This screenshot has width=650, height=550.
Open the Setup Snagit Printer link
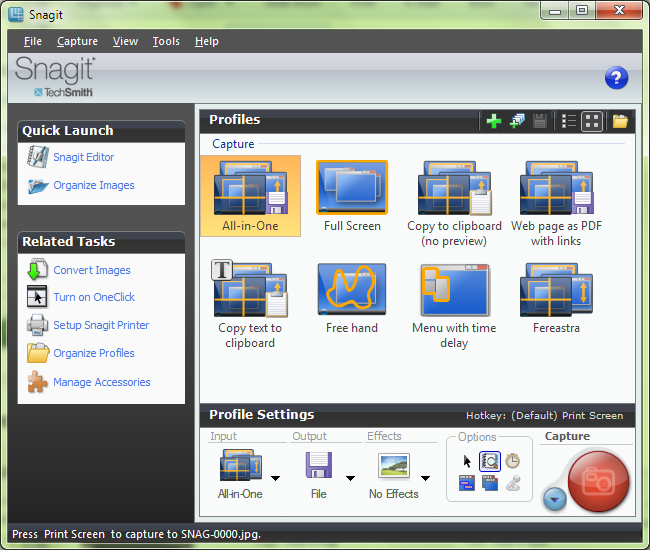click(x=101, y=325)
